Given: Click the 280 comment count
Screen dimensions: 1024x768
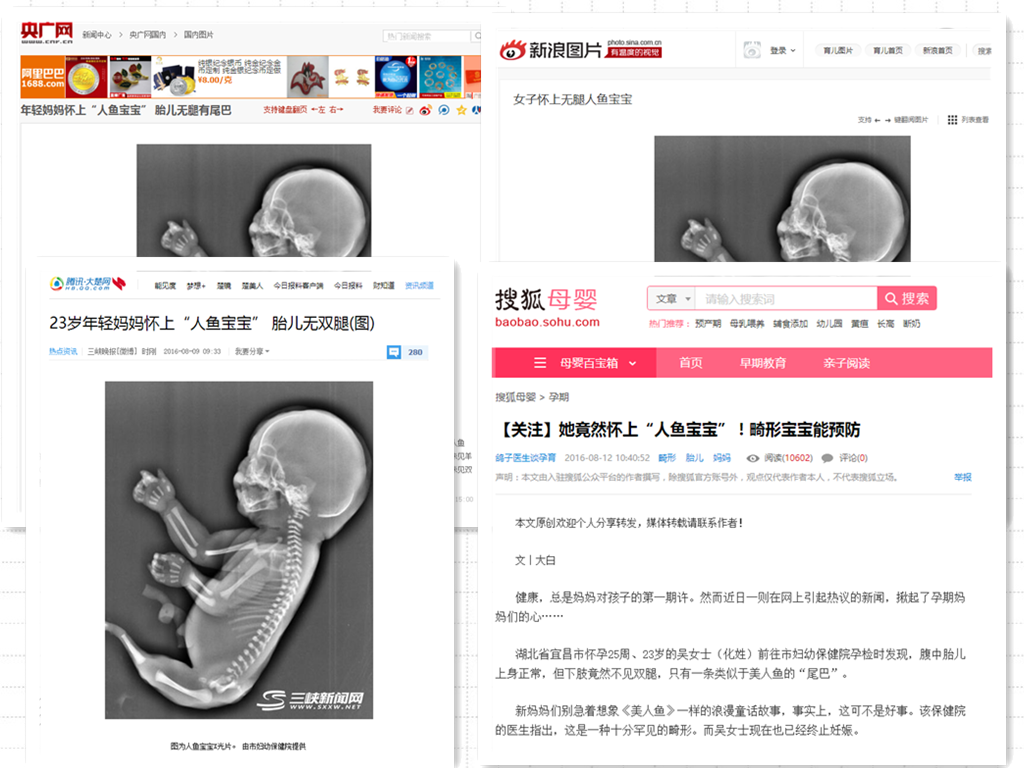Looking at the screenshot, I should coord(415,352).
